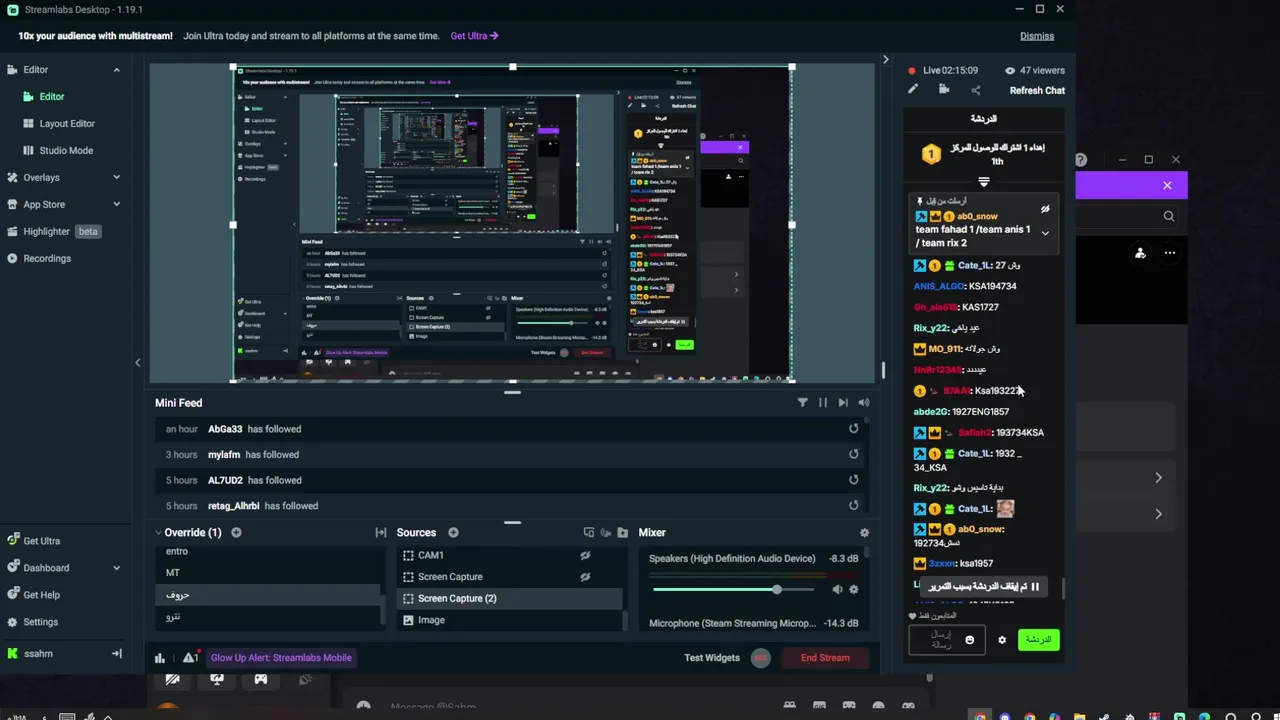Open the Mixer advanced settings gear

coord(864,533)
